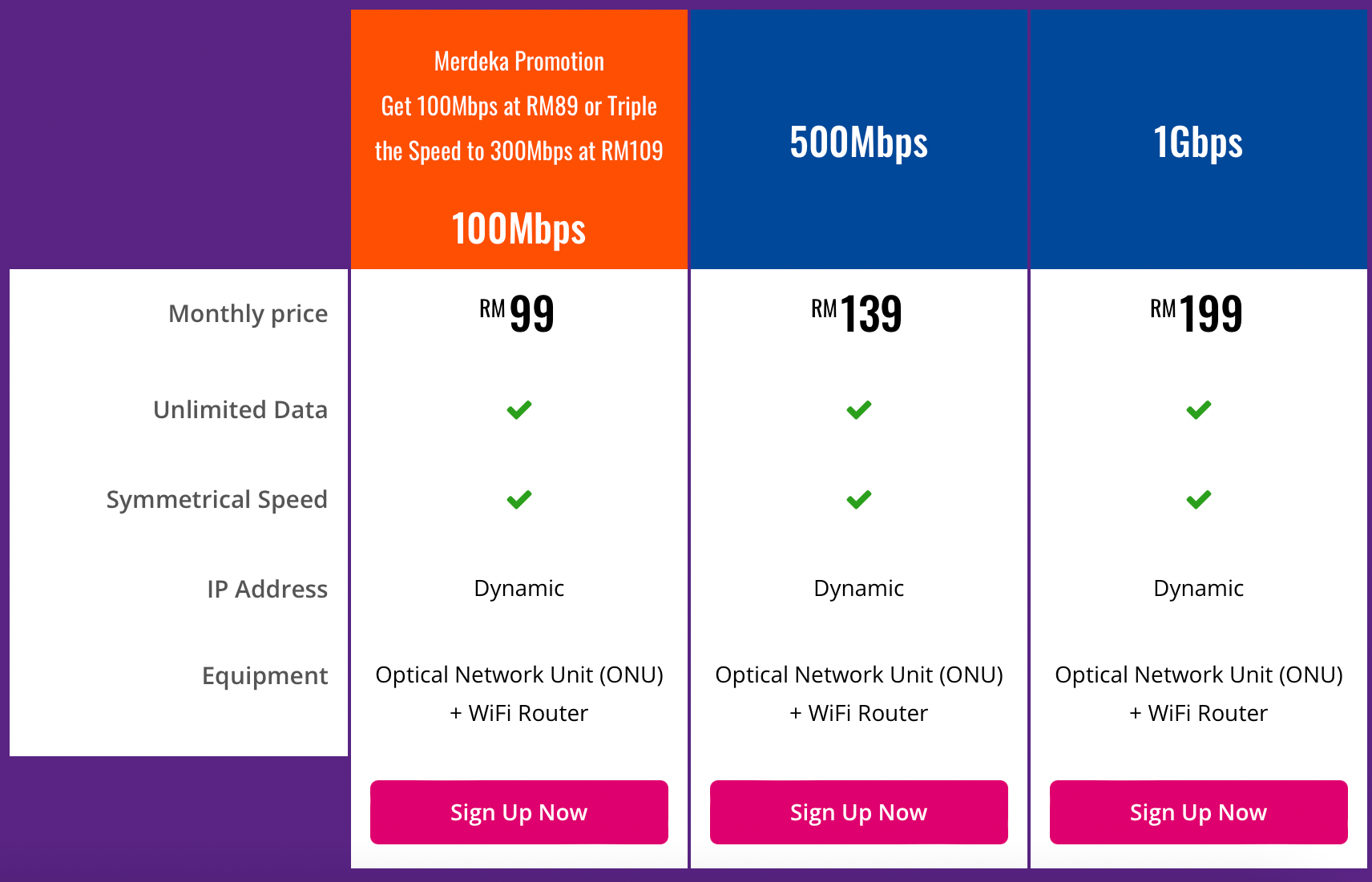Click the RM139 monthly price
The width and height of the screenshot is (1372, 882).
coord(858,314)
